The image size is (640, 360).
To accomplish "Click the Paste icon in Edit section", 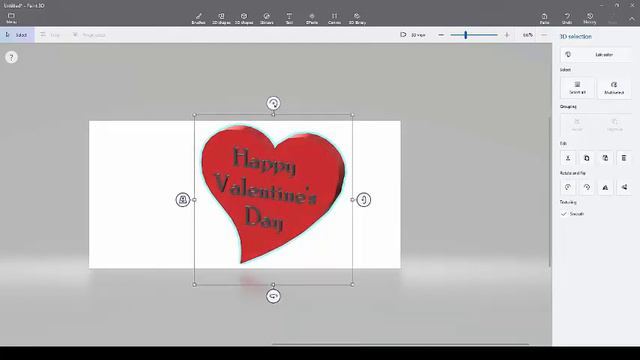I will (605, 158).
